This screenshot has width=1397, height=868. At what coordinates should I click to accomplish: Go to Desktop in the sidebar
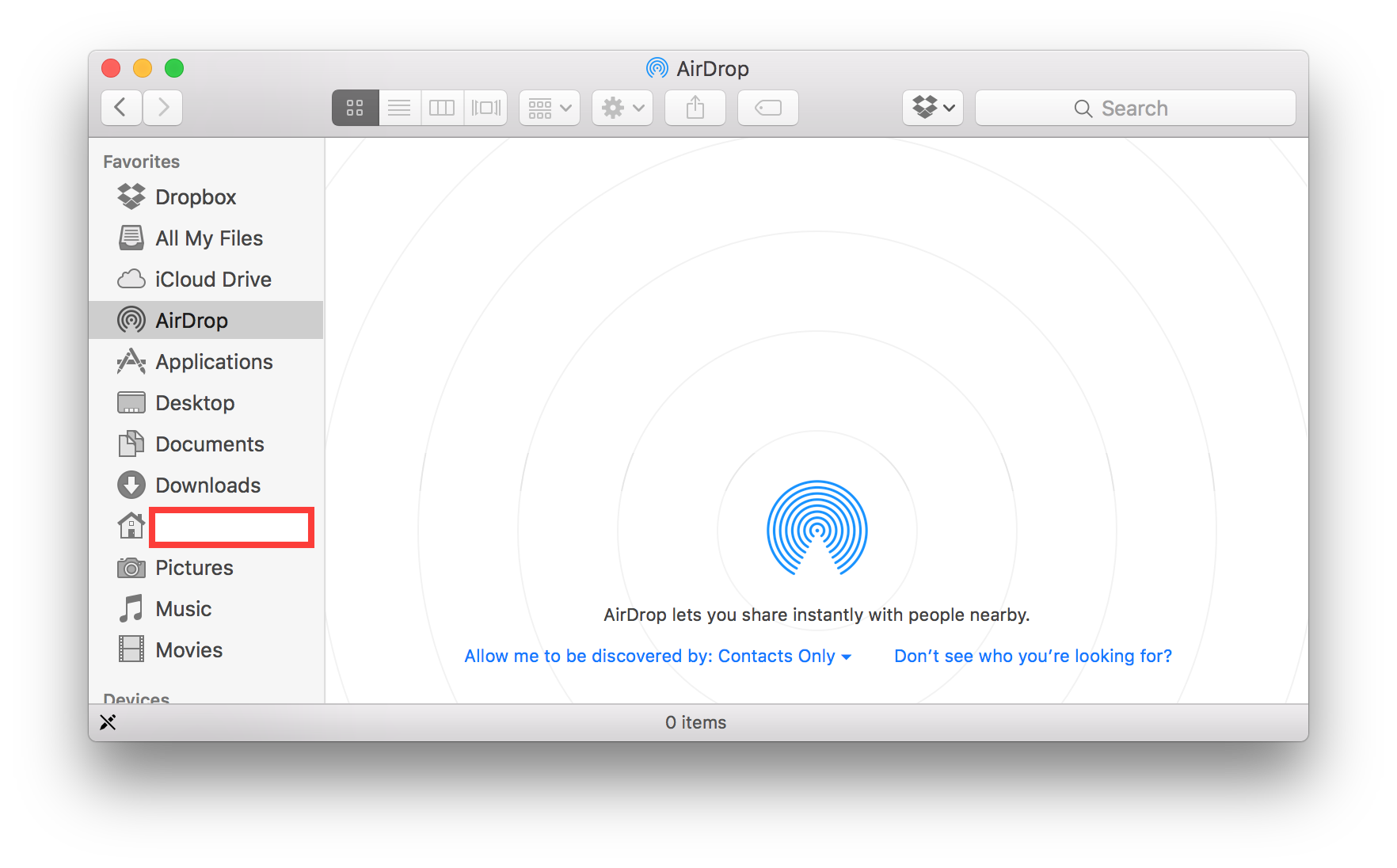206,403
